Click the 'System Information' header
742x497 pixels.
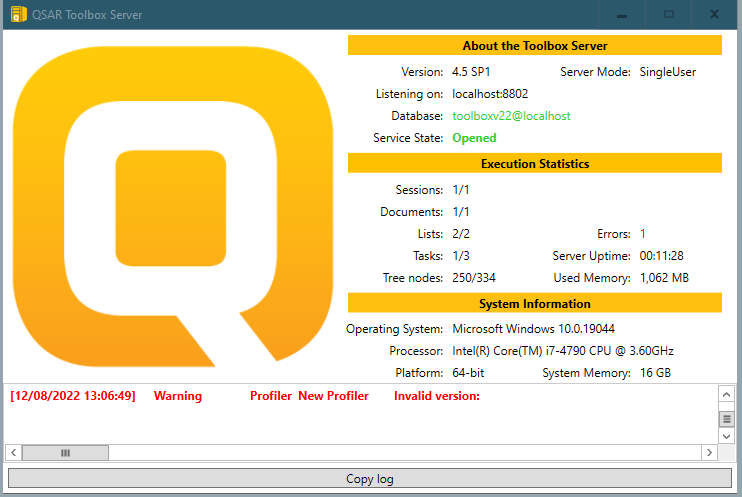point(535,303)
